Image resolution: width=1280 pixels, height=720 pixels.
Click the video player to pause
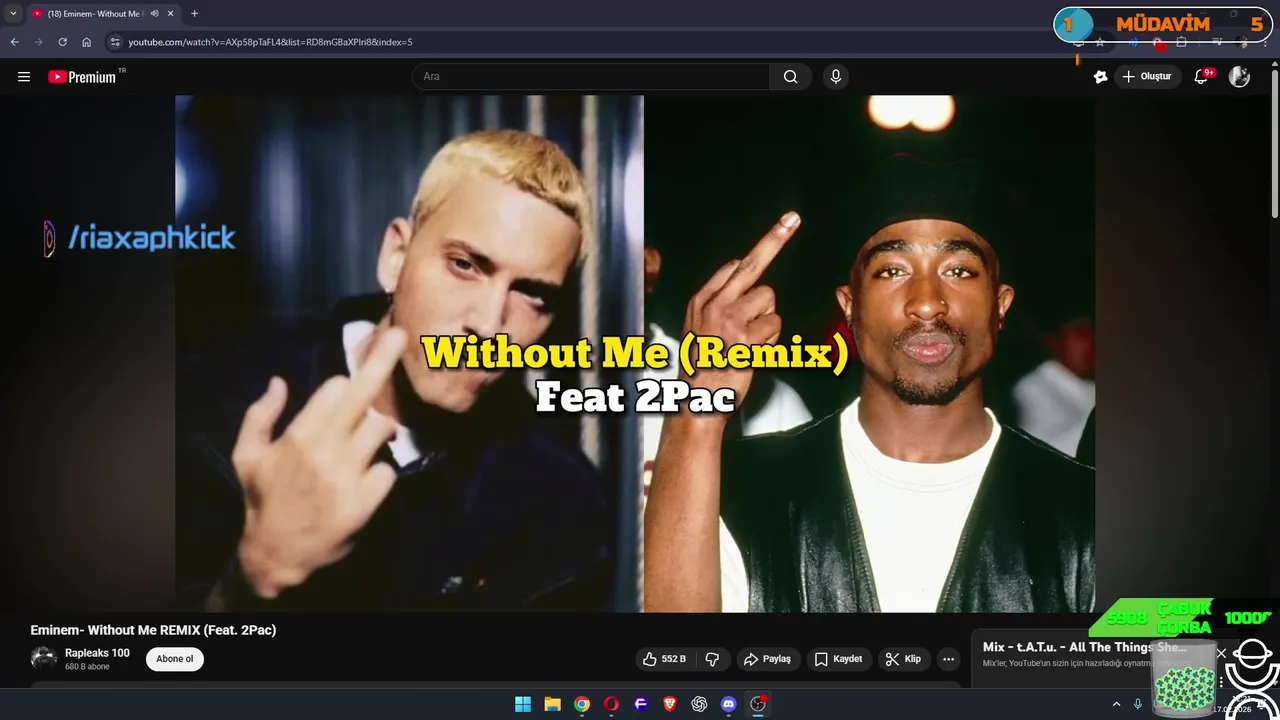click(635, 353)
